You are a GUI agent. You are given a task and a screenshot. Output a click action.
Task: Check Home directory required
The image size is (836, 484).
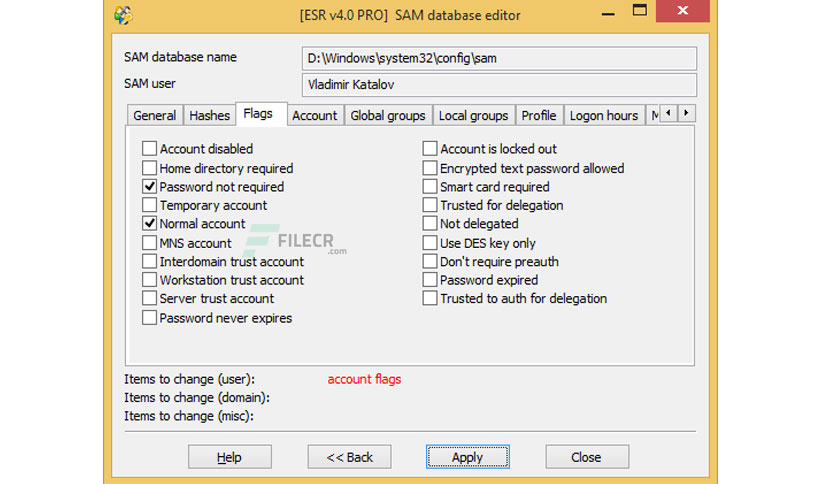click(x=149, y=168)
